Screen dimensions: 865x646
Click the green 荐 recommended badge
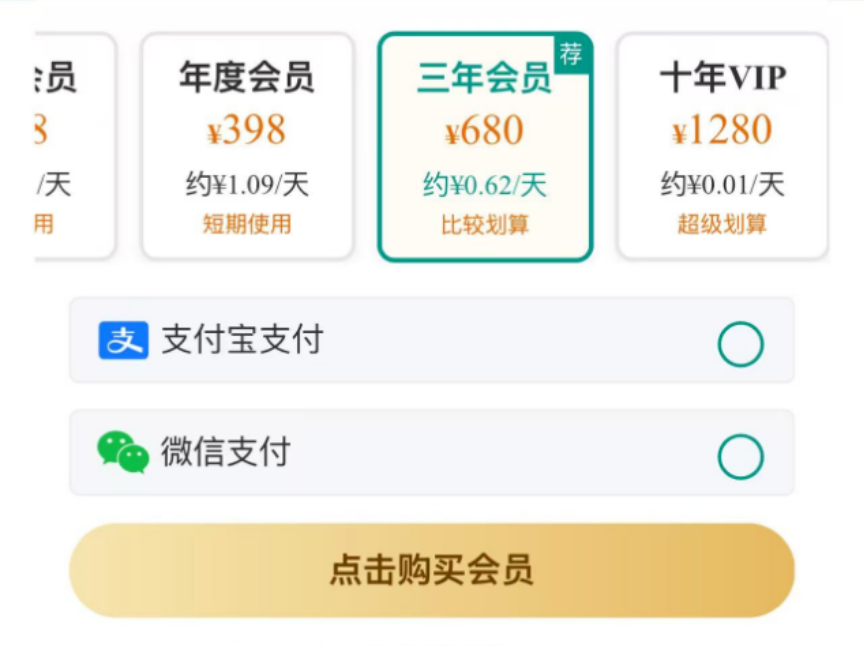[x=571, y=54]
